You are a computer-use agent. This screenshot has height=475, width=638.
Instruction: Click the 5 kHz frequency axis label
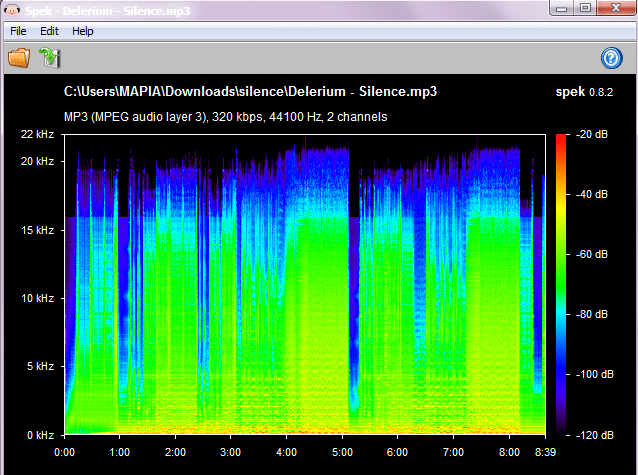(x=40, y=366)
